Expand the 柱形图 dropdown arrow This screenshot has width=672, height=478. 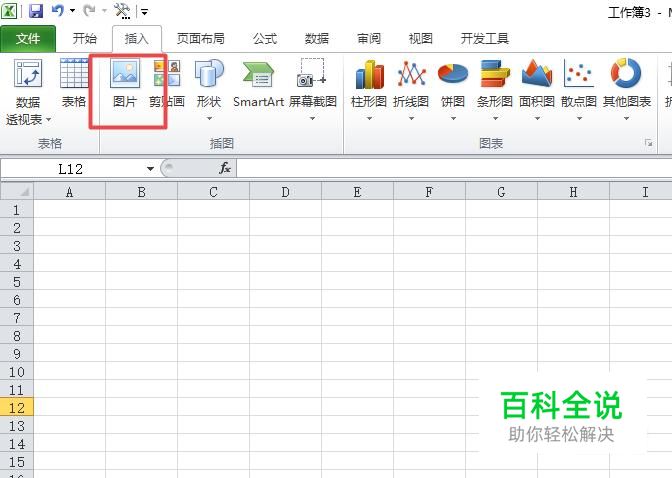[369, 118]
